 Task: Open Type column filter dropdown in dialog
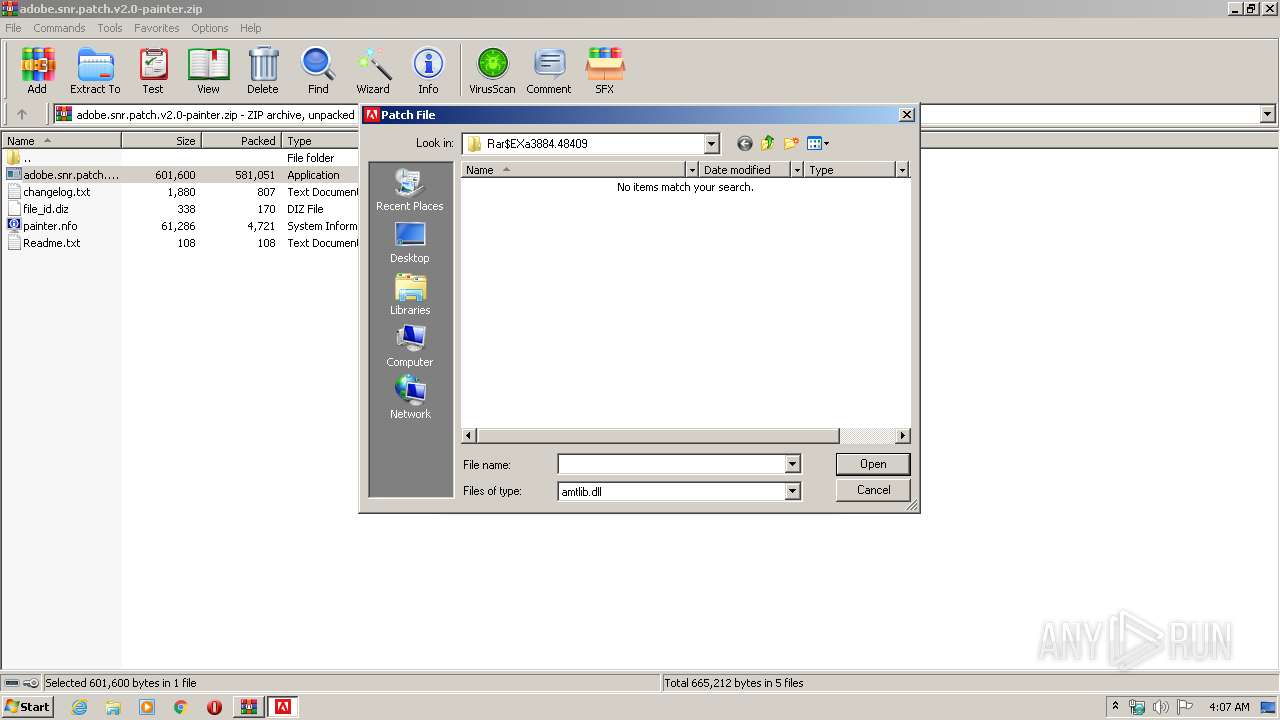point(901,170)
